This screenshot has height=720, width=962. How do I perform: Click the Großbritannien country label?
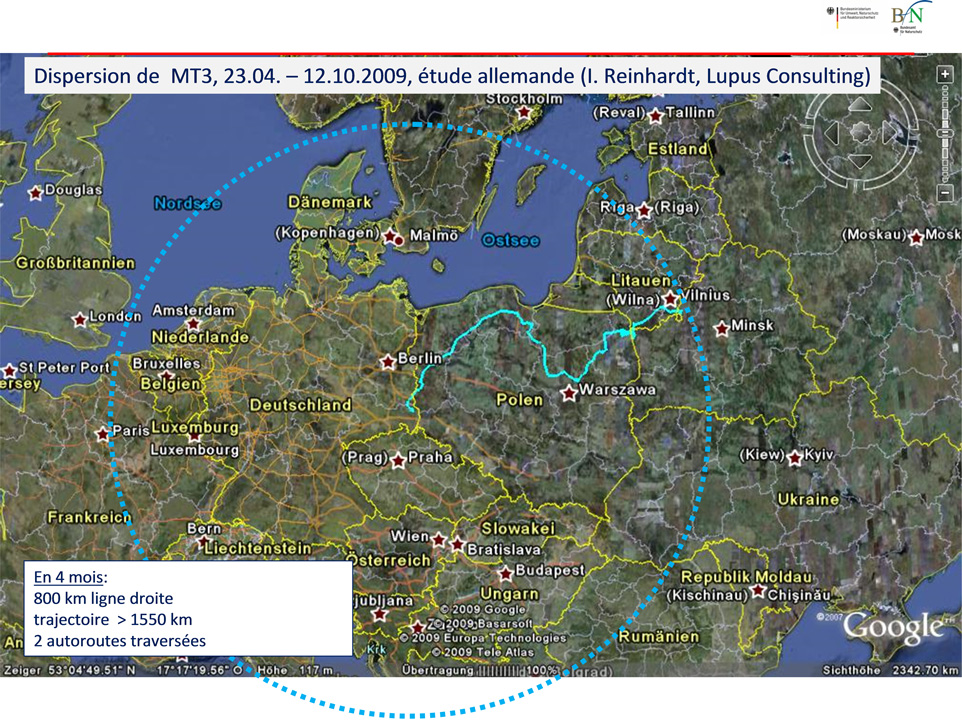[x=75, y=263]
